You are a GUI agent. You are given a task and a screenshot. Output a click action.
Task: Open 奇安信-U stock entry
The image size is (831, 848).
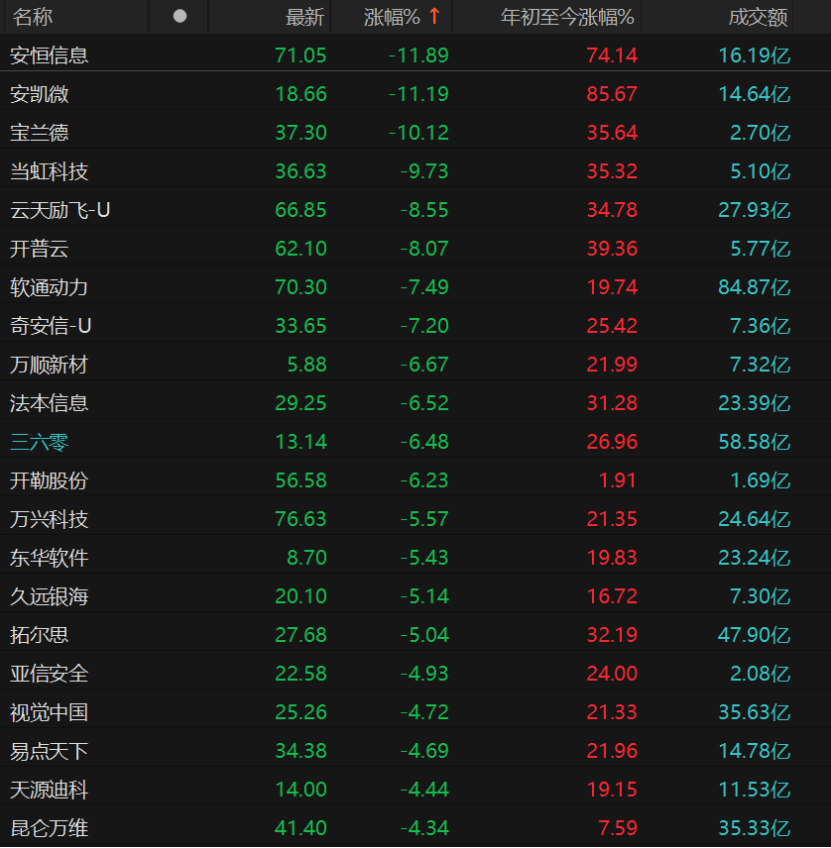(51, 326)
